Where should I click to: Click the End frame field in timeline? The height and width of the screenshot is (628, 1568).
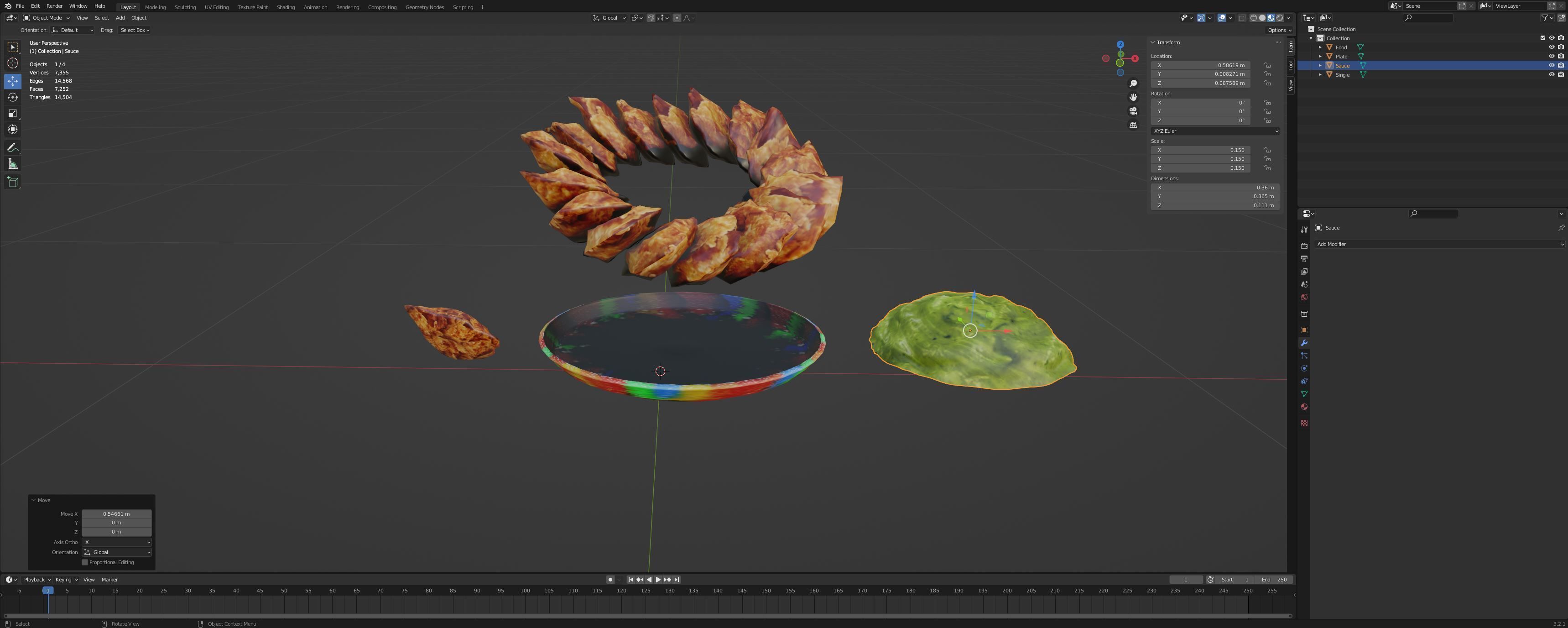(1275, 579)
